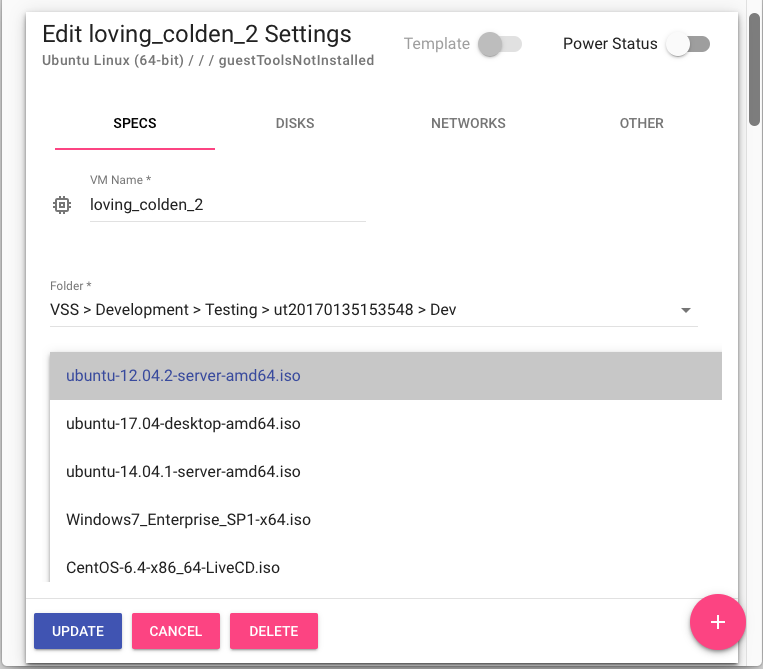
Task: Choose ubuntu-17.04-desktop-amd64.iso from list
Action: [x=385, y=424]
